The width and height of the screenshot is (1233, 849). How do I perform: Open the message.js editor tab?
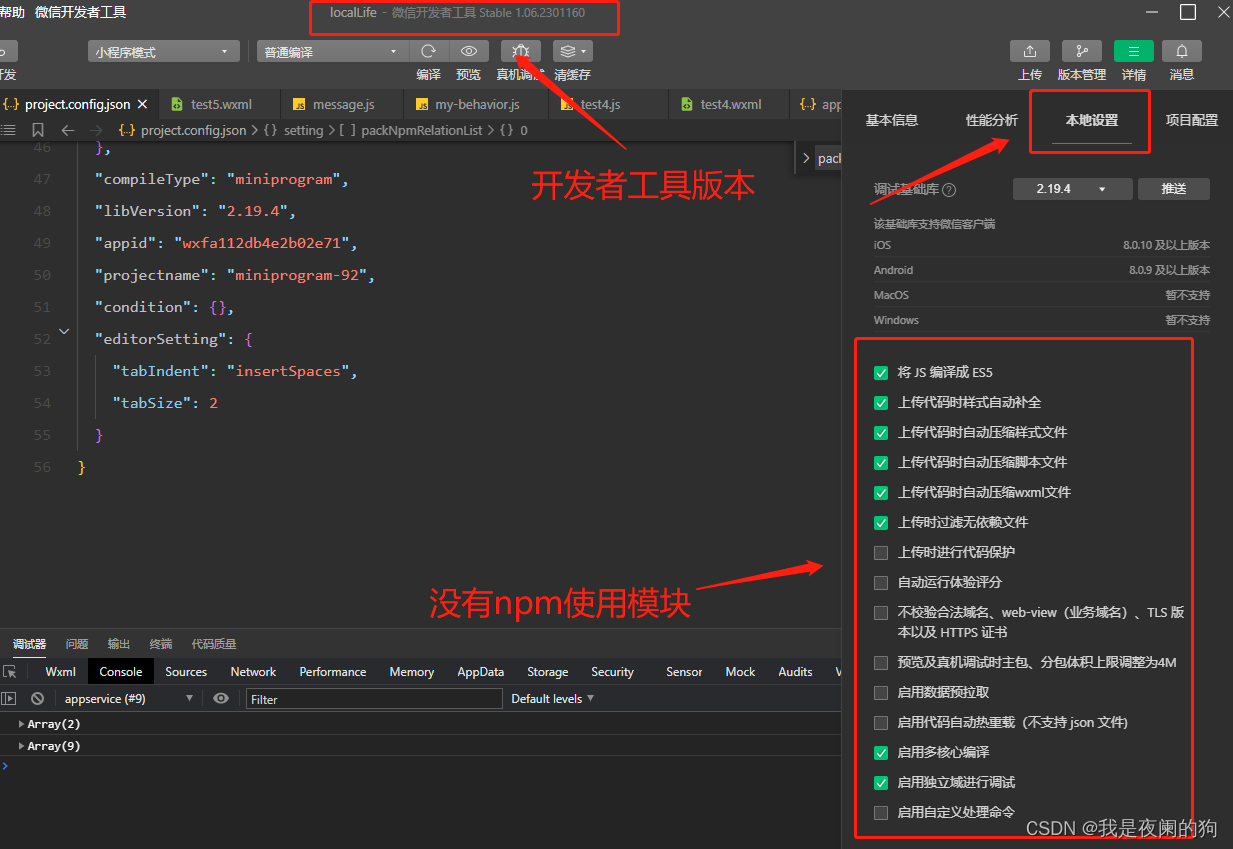click(x=343, y=104)
